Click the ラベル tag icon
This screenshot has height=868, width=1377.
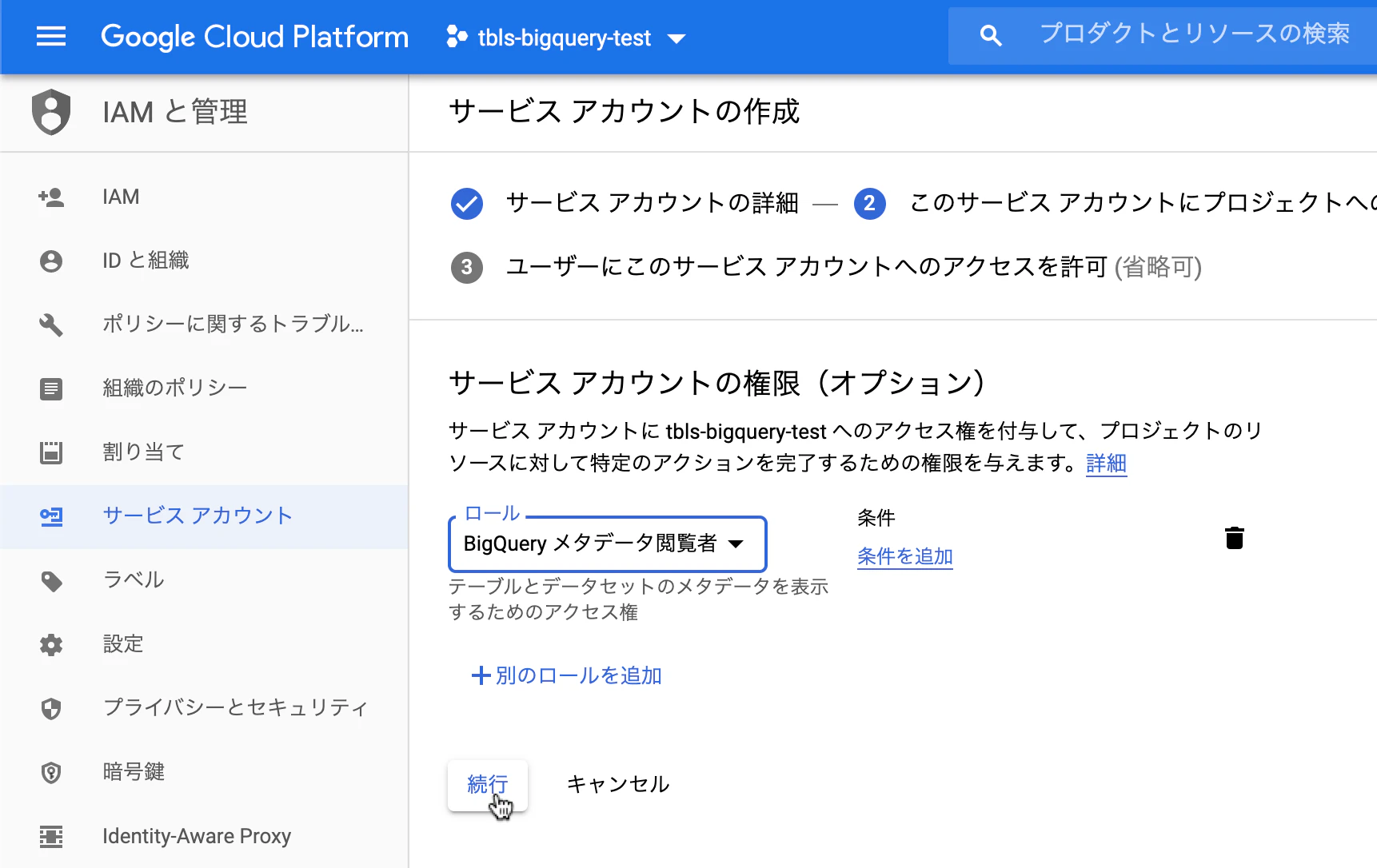pyautogui.click(x=51, y=581)
